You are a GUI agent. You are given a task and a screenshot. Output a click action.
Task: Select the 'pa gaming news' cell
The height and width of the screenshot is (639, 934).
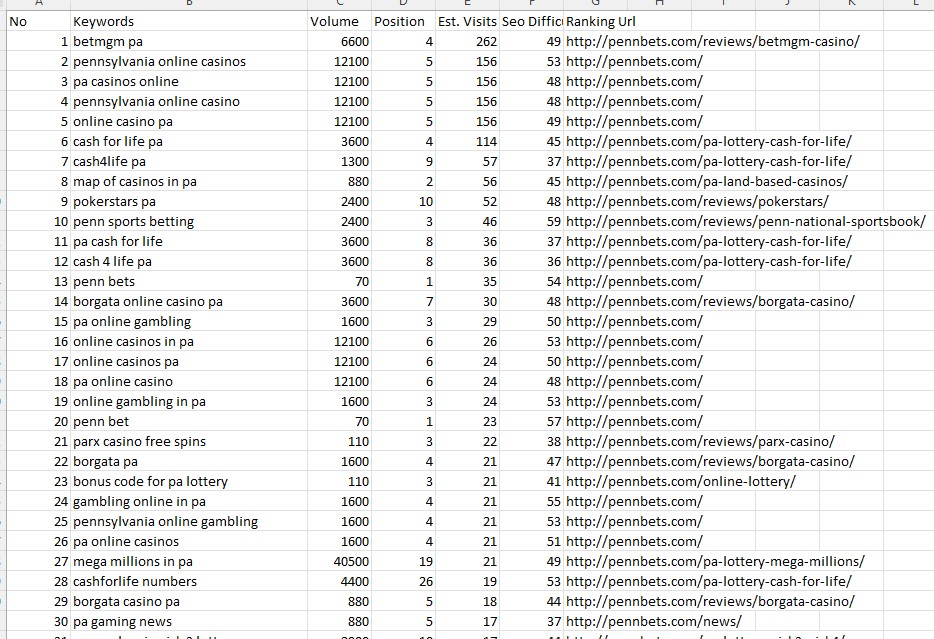[189, 622]
